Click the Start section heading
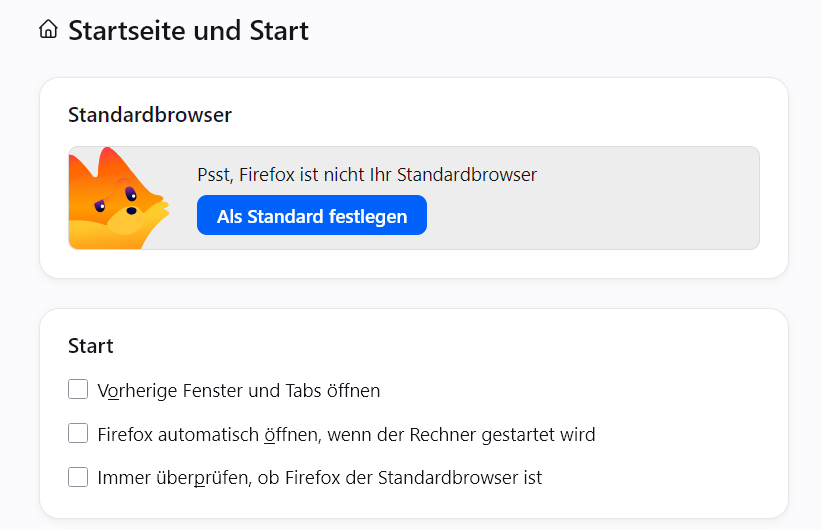The height and width of the screenshot is (530, 821). pos(91,346)
